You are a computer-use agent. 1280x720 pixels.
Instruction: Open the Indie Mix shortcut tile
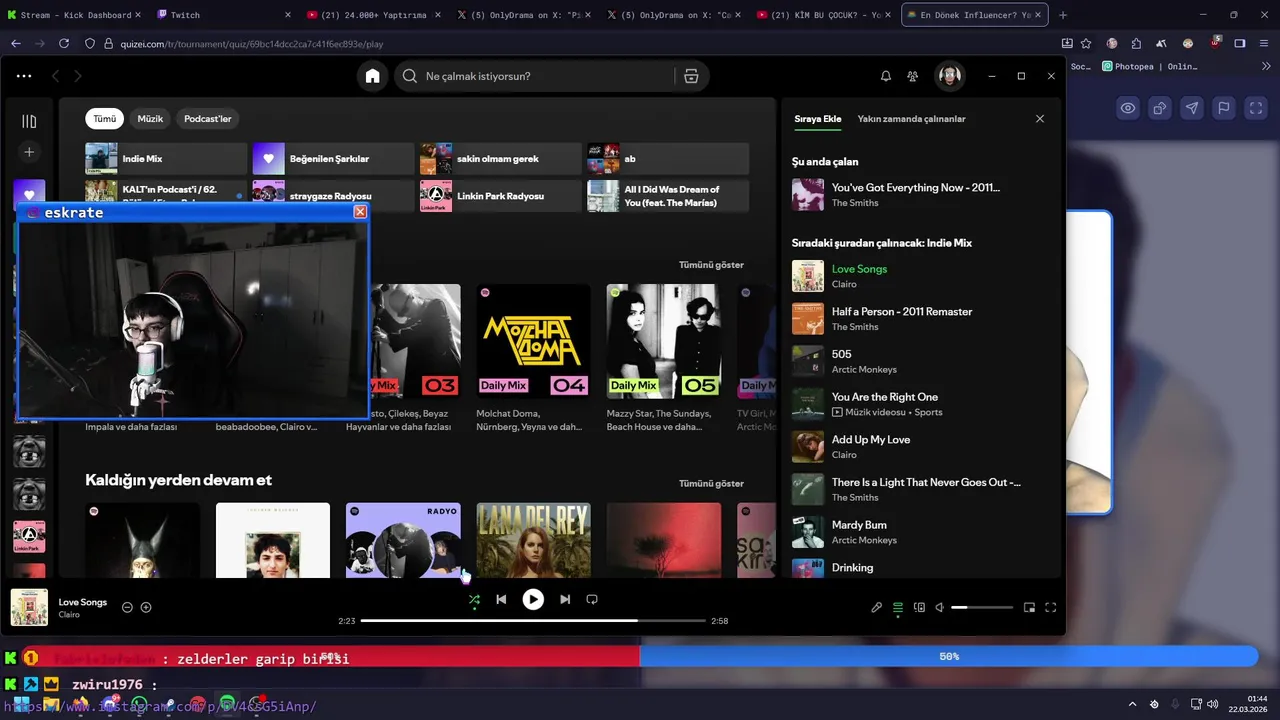166,159
